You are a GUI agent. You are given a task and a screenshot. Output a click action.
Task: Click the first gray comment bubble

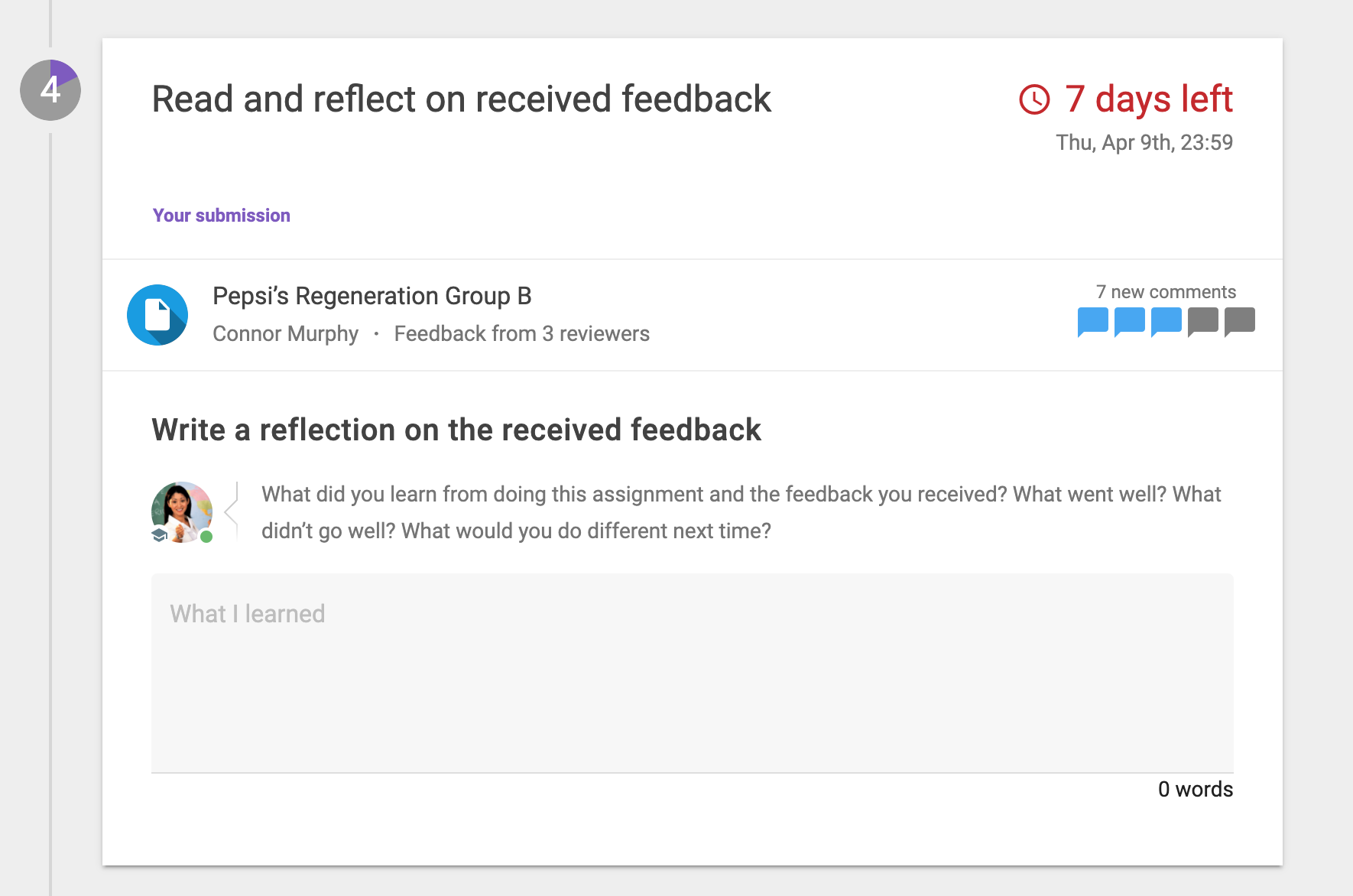click(x=1202, y=321)
